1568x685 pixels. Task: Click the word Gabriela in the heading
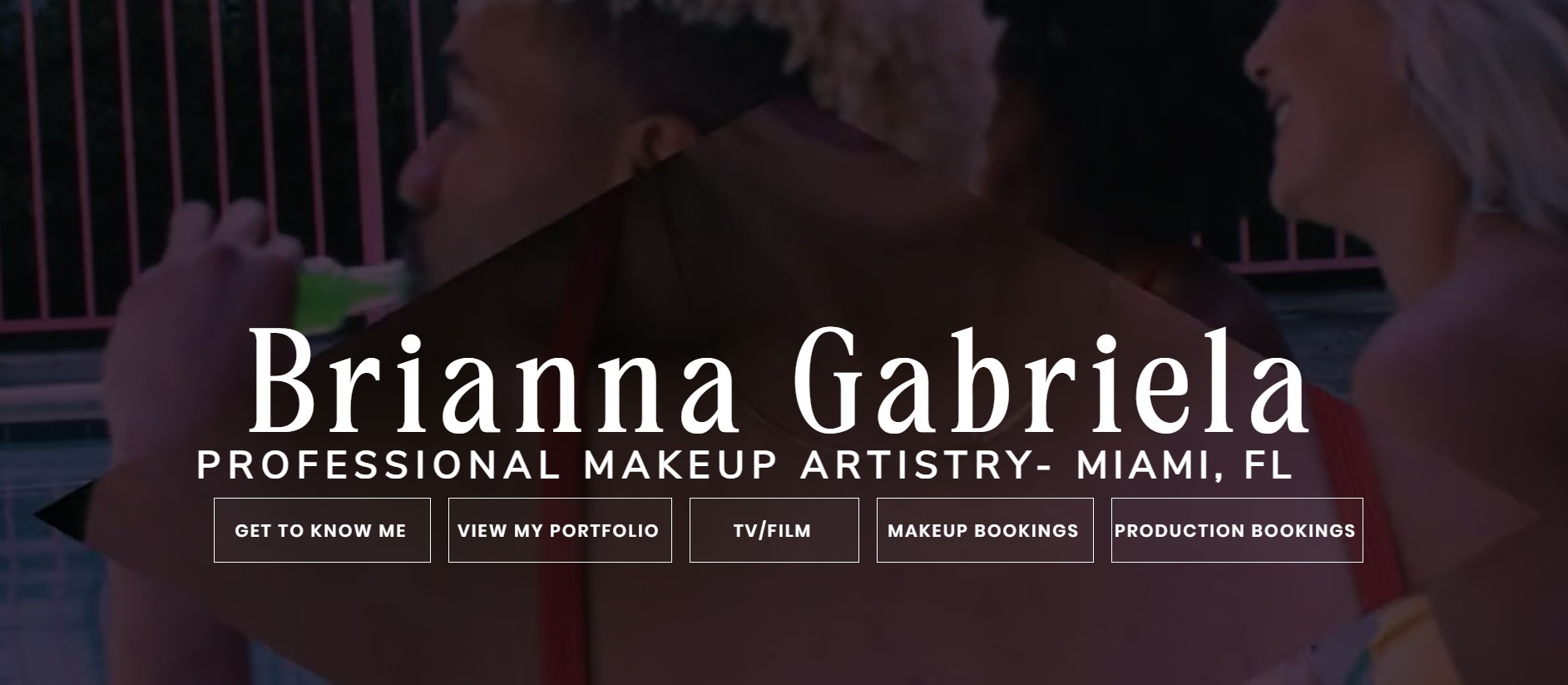[1051, 380]
